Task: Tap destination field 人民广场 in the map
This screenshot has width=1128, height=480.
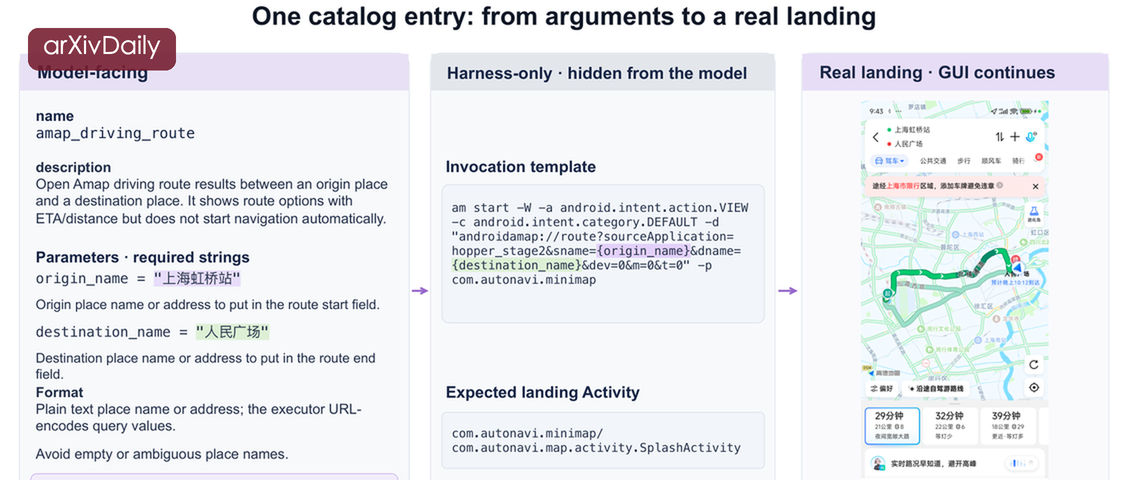Action: 908,143
